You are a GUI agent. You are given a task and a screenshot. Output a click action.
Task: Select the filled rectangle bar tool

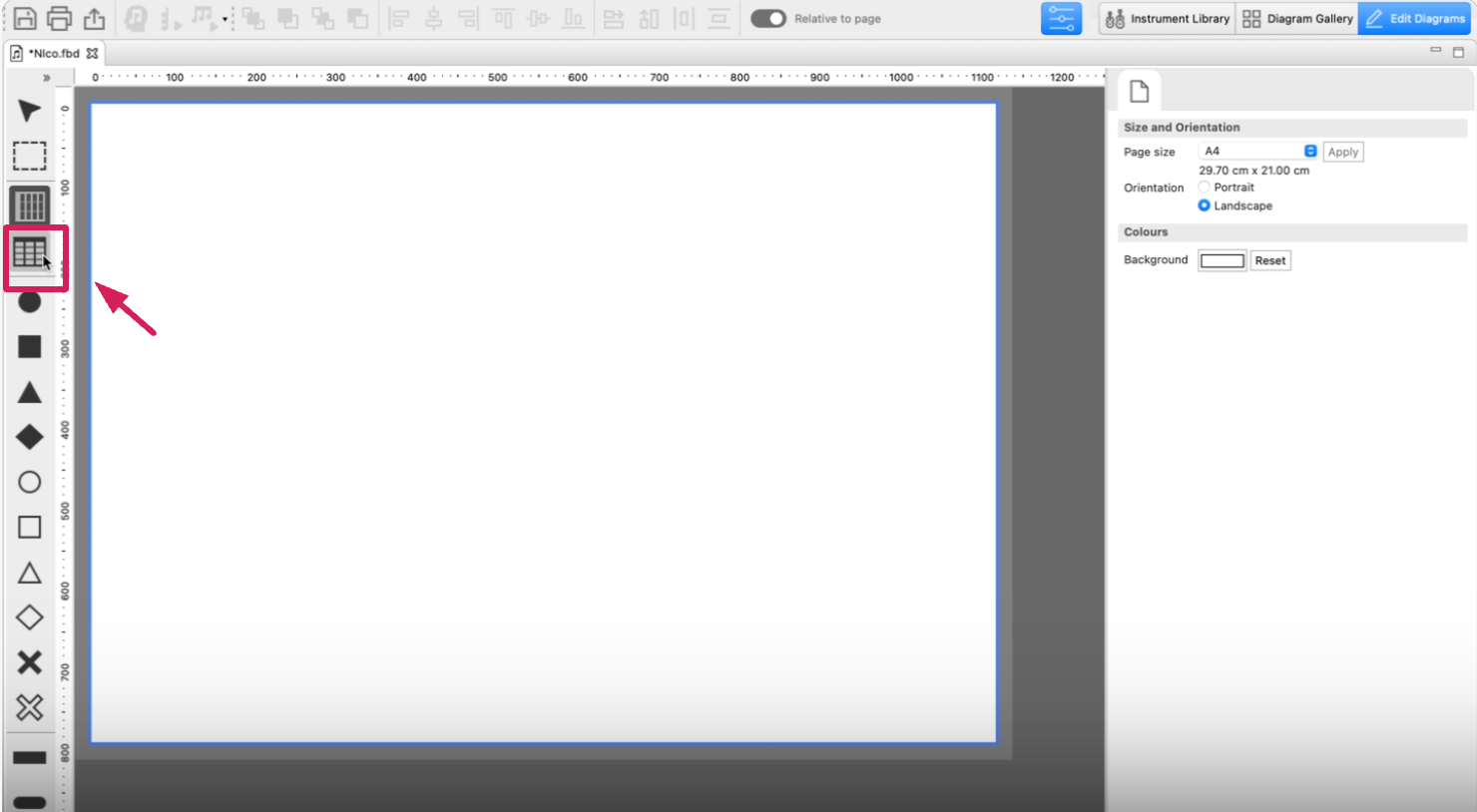click(x=29, y=757)
